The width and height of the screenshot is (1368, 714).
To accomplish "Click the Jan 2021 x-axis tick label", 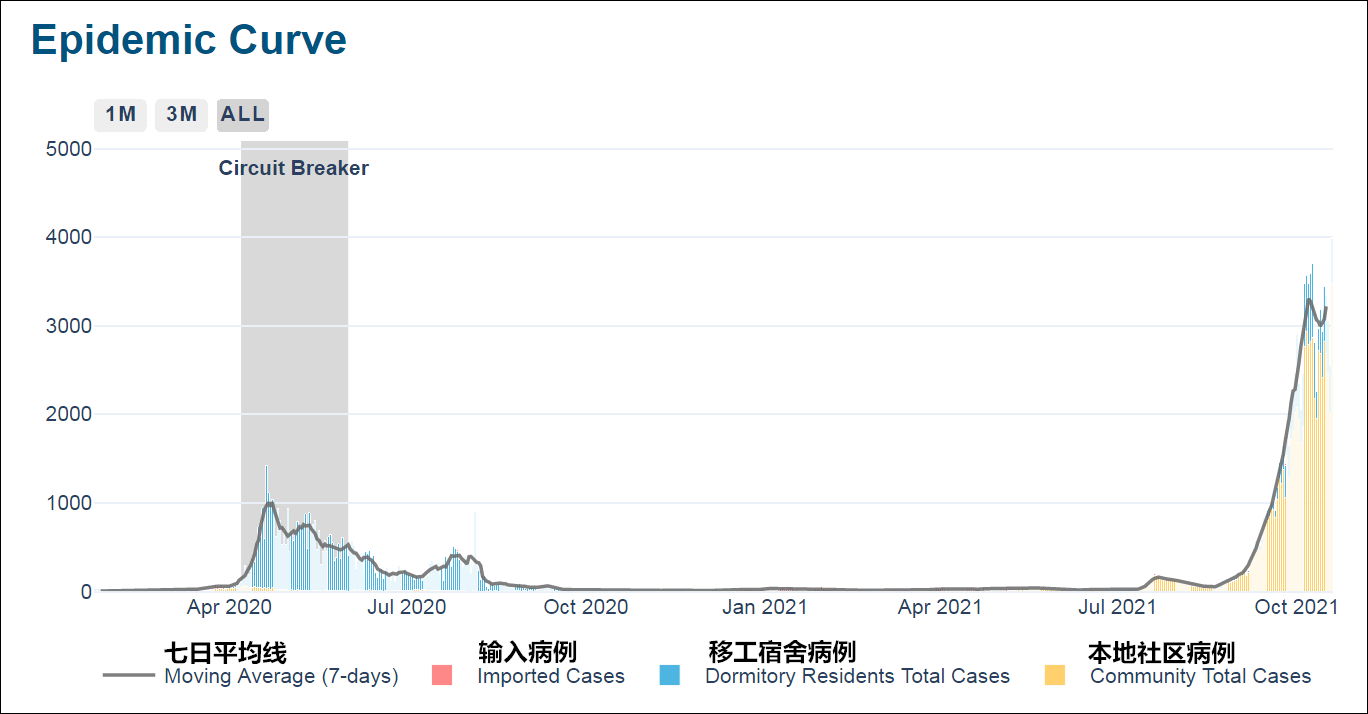I will click(765, 607).
